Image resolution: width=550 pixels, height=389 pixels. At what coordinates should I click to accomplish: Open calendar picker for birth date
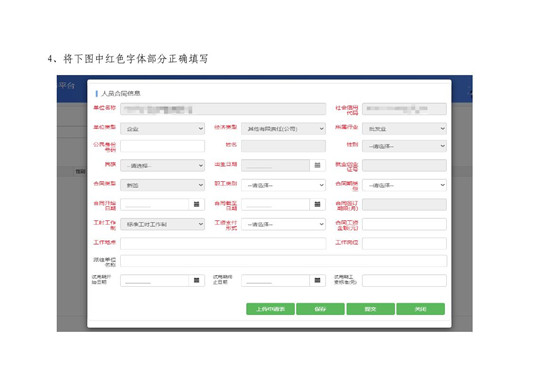click(x=317, y=165)
